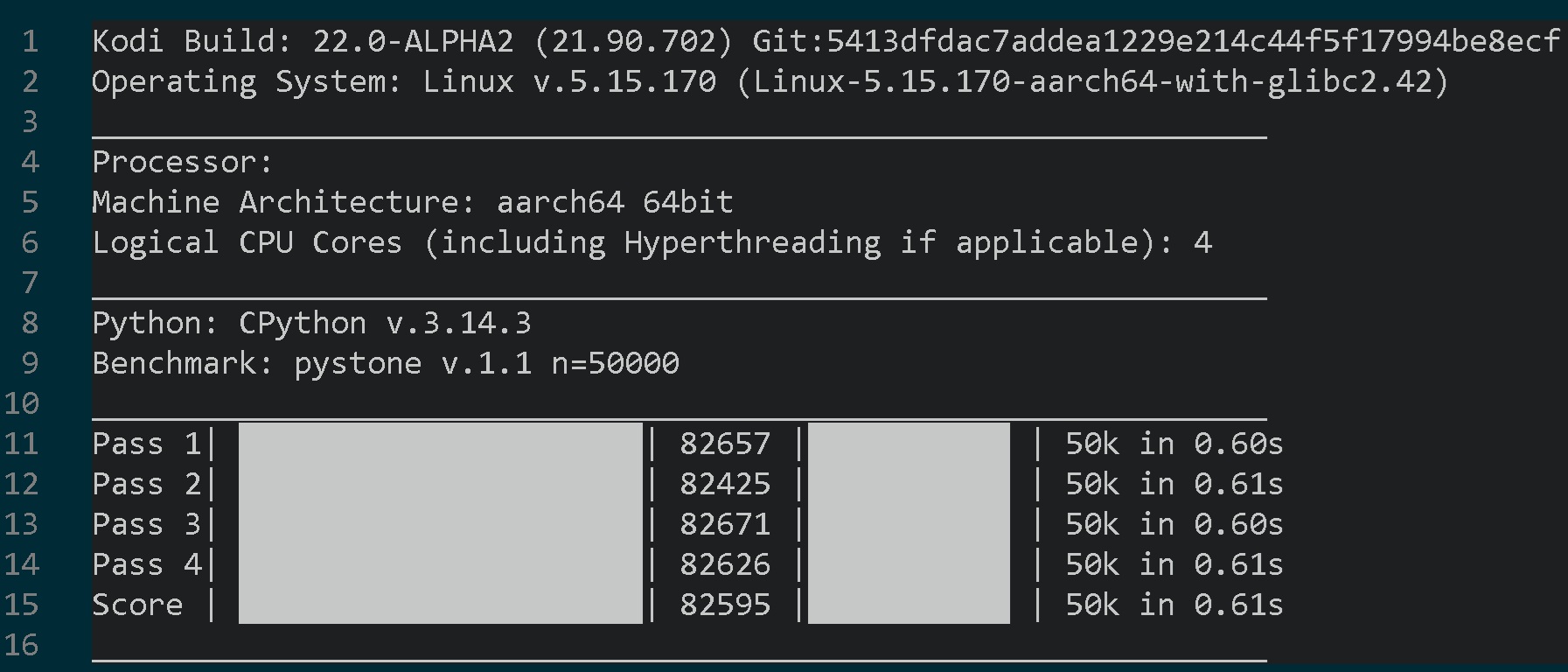
Task: Click the Machine Architecture aarch64 text
Action: pos(560,202)
